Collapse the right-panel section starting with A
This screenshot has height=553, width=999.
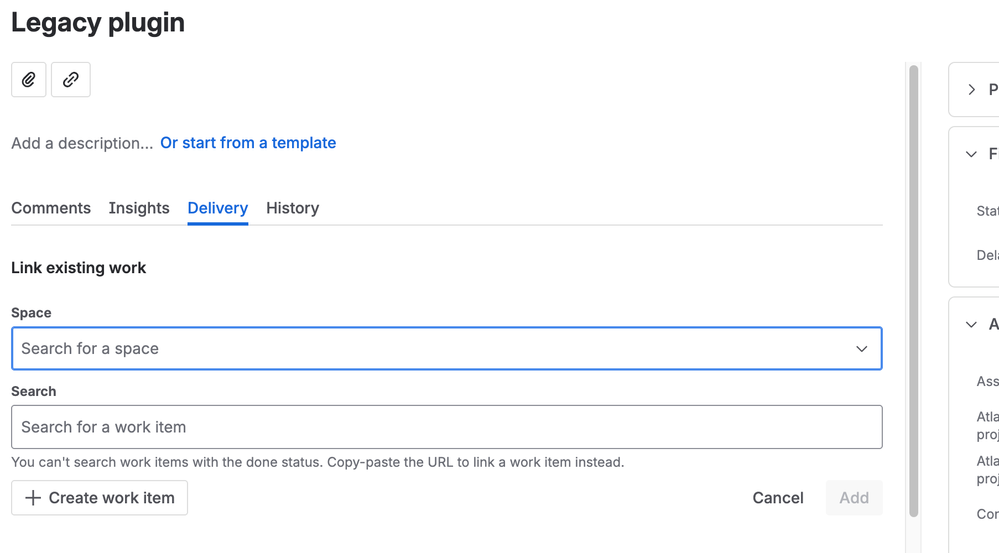pyautogui.click(x=972, y=325)
